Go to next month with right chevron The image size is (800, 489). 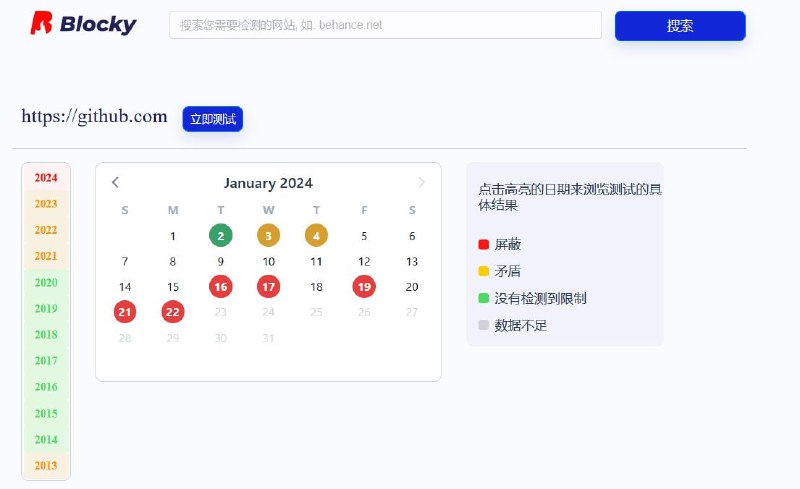421,182
